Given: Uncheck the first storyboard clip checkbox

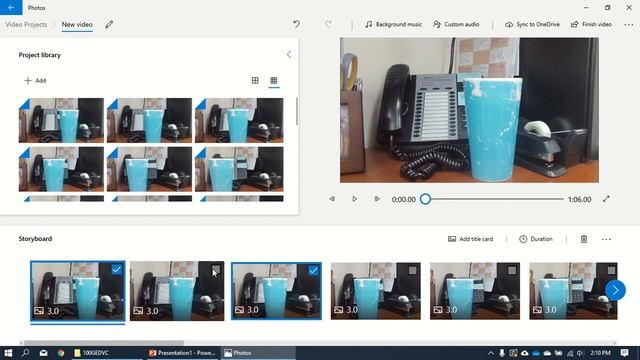Looking at the screenshot, I should [x=116, y=269].
